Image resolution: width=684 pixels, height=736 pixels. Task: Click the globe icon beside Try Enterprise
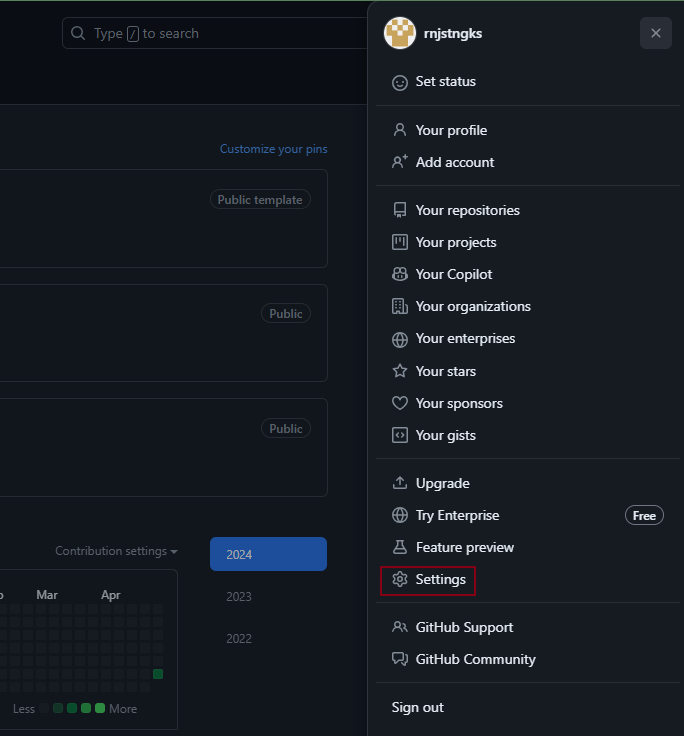[x=400, y=515]
